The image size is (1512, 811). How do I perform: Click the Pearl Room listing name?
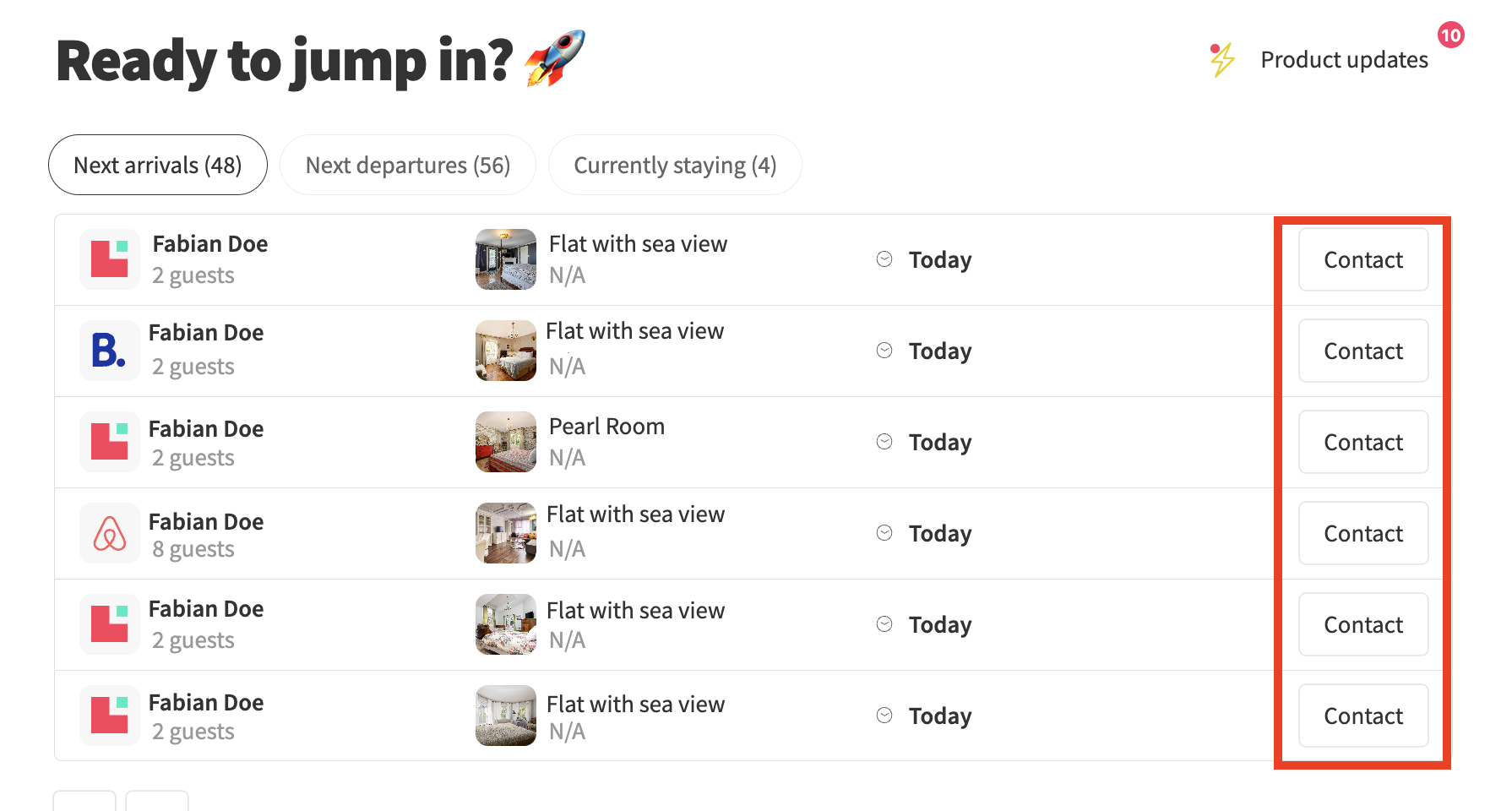tap(606, 427)
